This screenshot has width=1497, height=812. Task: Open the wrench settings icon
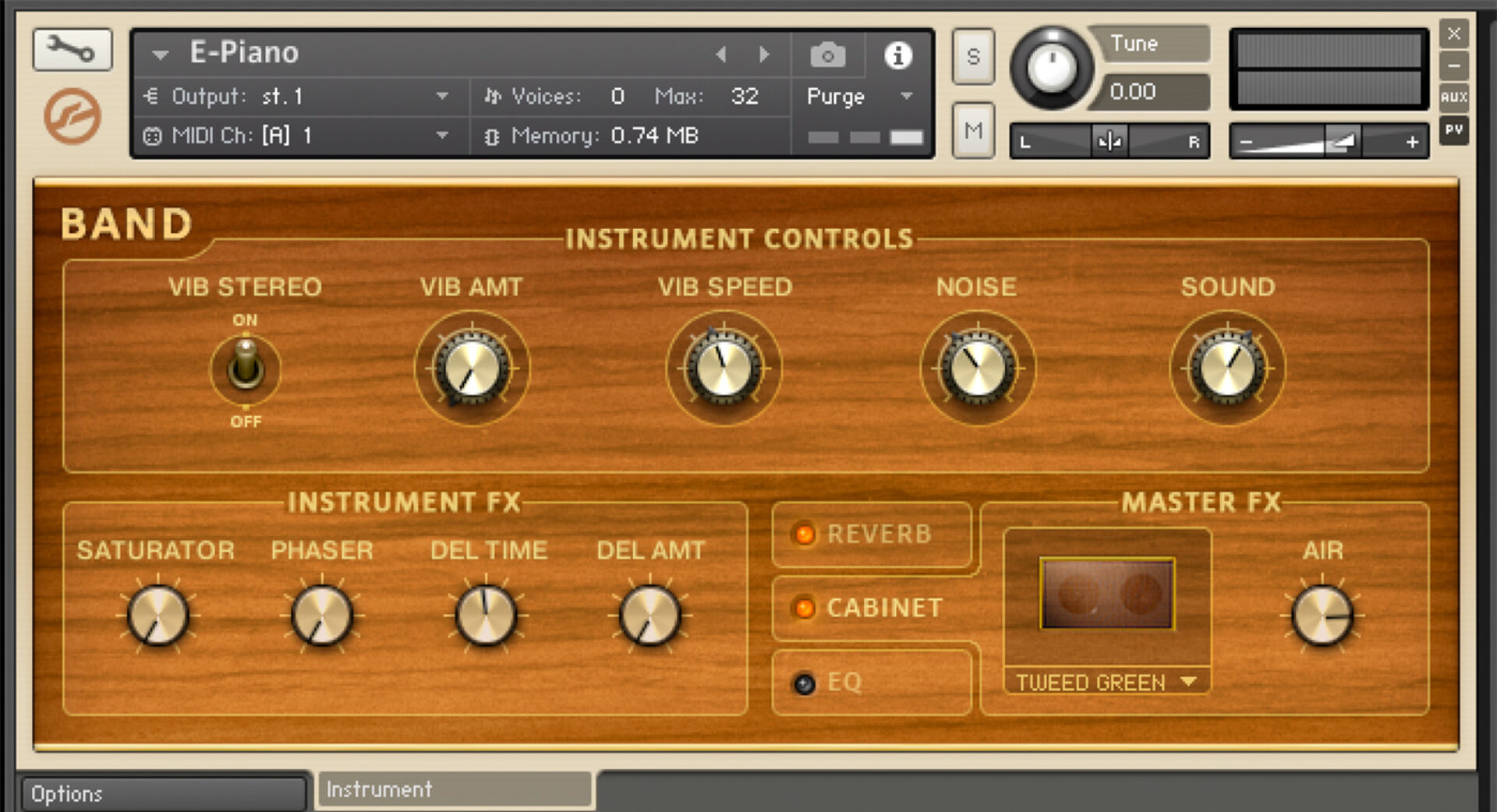click(x=72, y=49)
